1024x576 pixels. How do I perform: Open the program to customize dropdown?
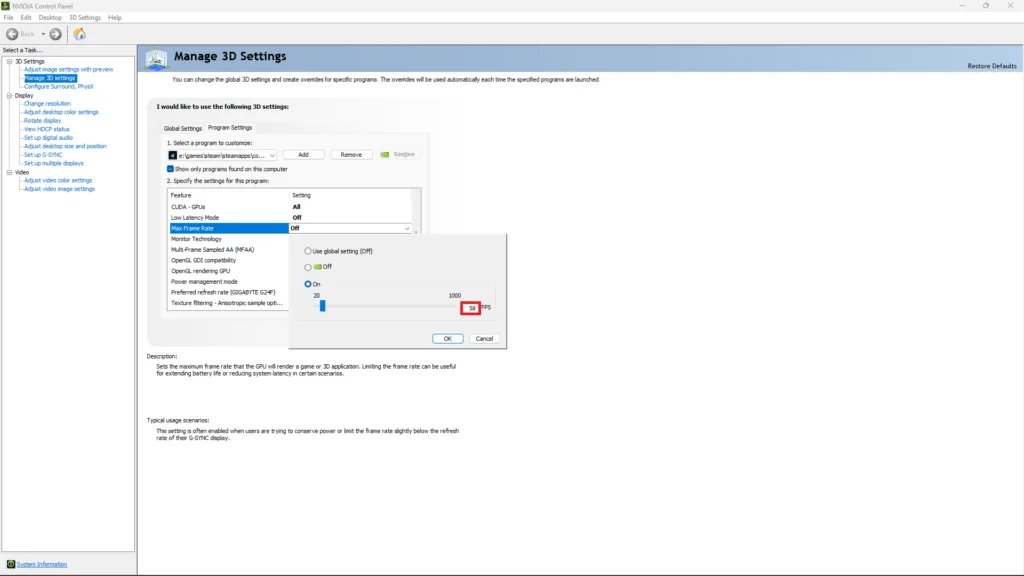pyautogui.click(x=272, y=155)
